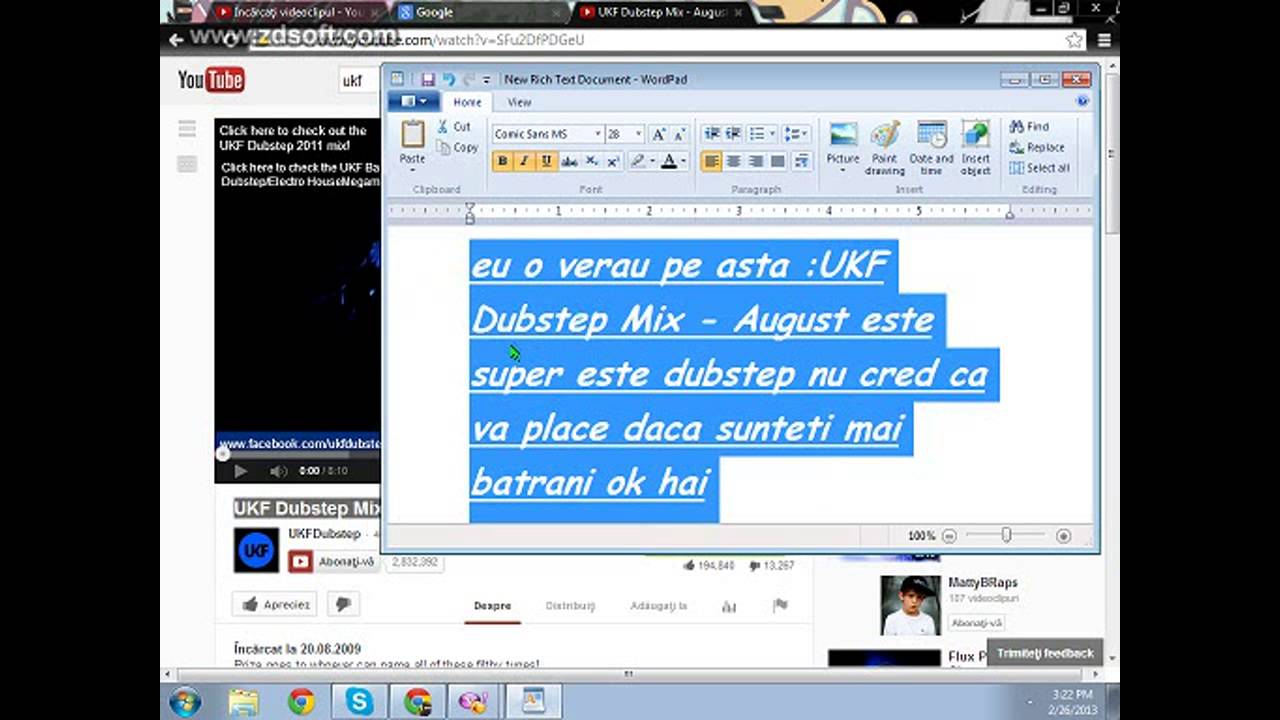The height and width of the screenshot is (720, 1280).
Task: Toggle Bold formatting in WordPad
Action: (502, 161)
